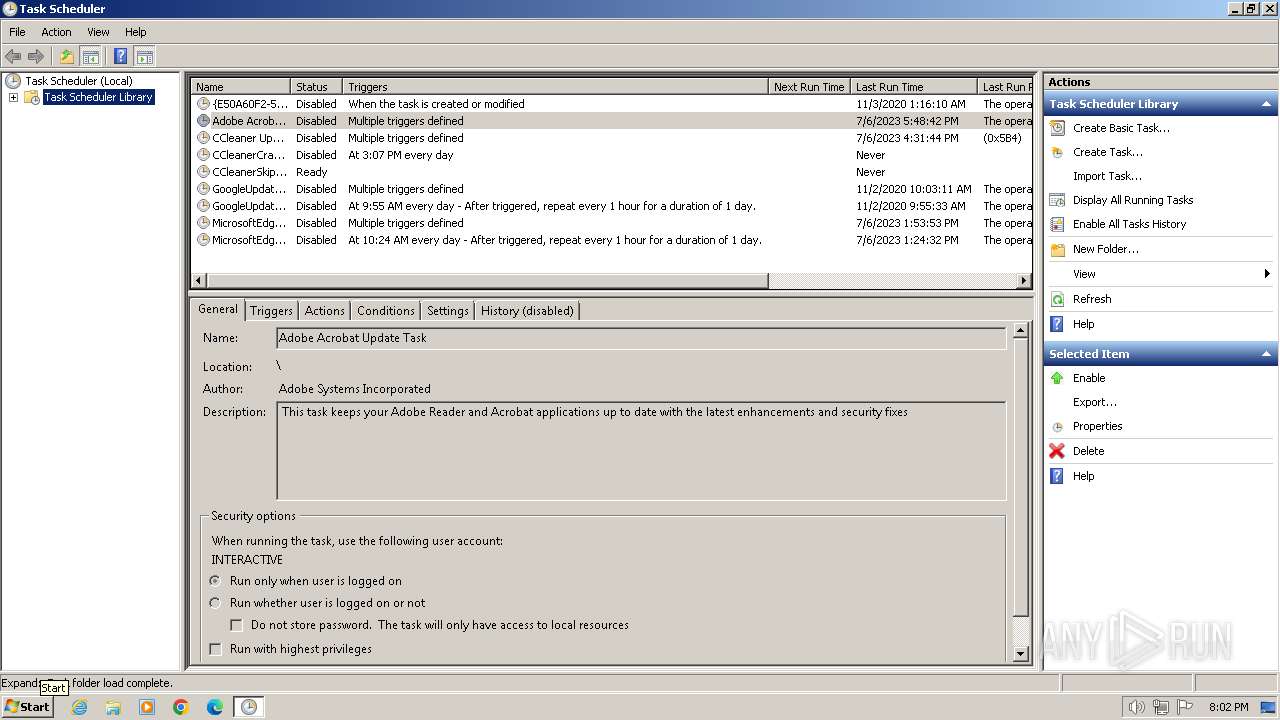
Task: Collapse the Selected Item section
Action: 1266,354
